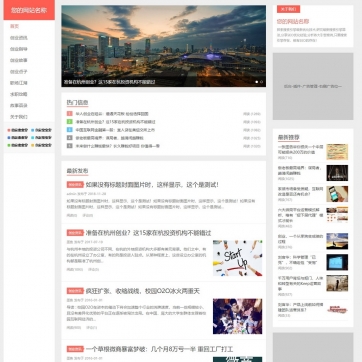The width and height of the screenshot is (362, 362).
Task: Open article 一个草根微商暴富梦破 headline
Action: coord(159,349)
